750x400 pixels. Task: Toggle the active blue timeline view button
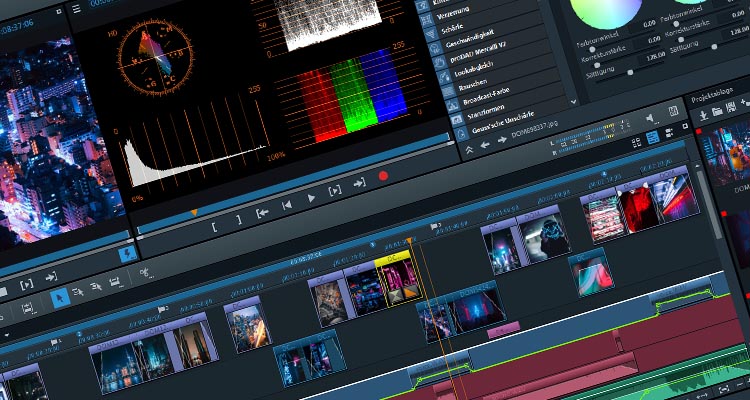pos(652,138)
